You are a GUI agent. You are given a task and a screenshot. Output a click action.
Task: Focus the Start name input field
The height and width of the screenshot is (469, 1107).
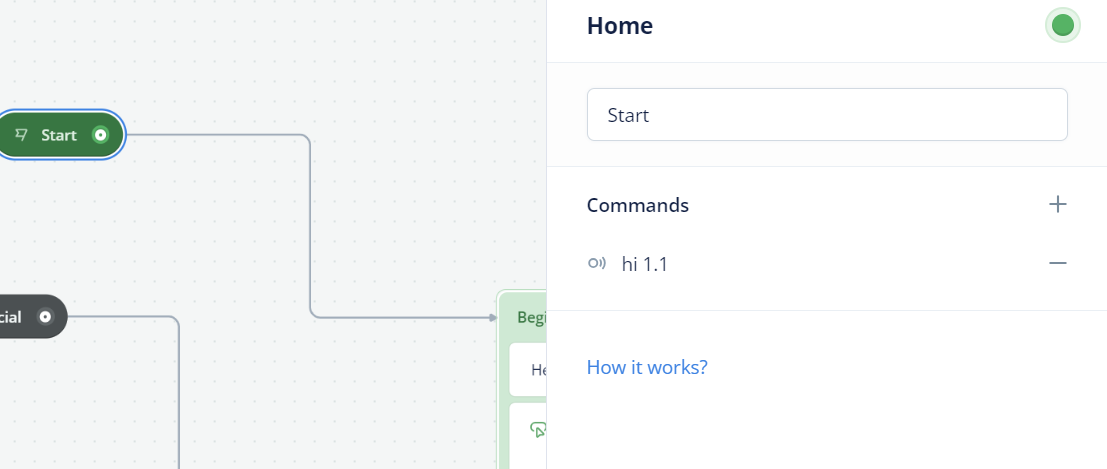pyautogui.click(x=827, y=114)
